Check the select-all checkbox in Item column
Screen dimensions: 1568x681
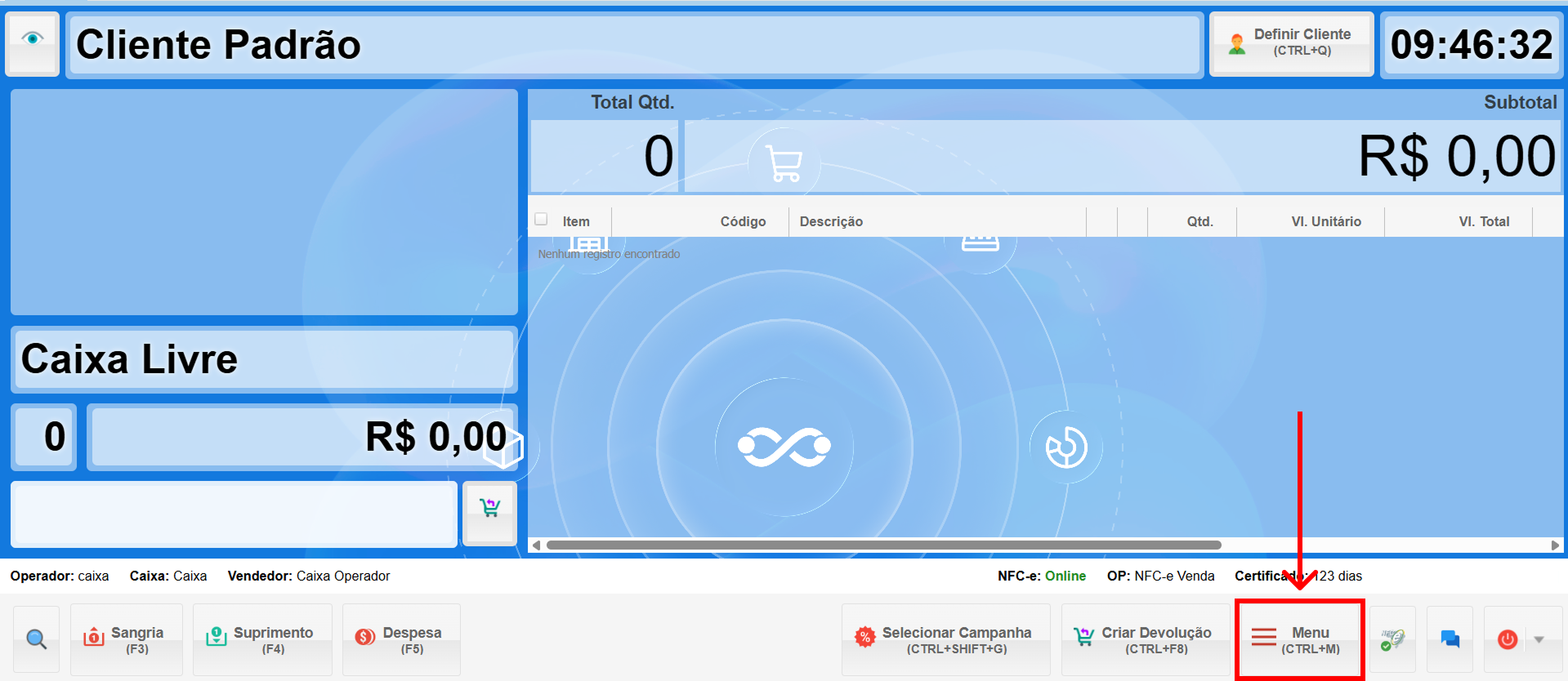pos(541,220)
